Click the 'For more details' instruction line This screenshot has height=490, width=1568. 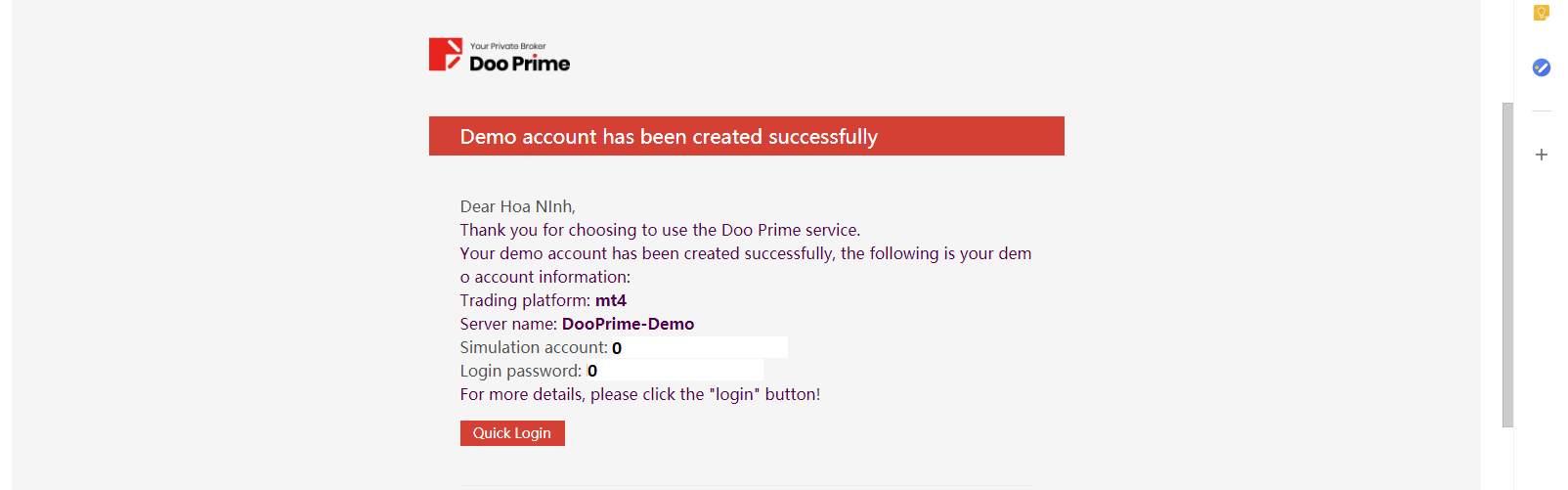click(x=640, y=394)
